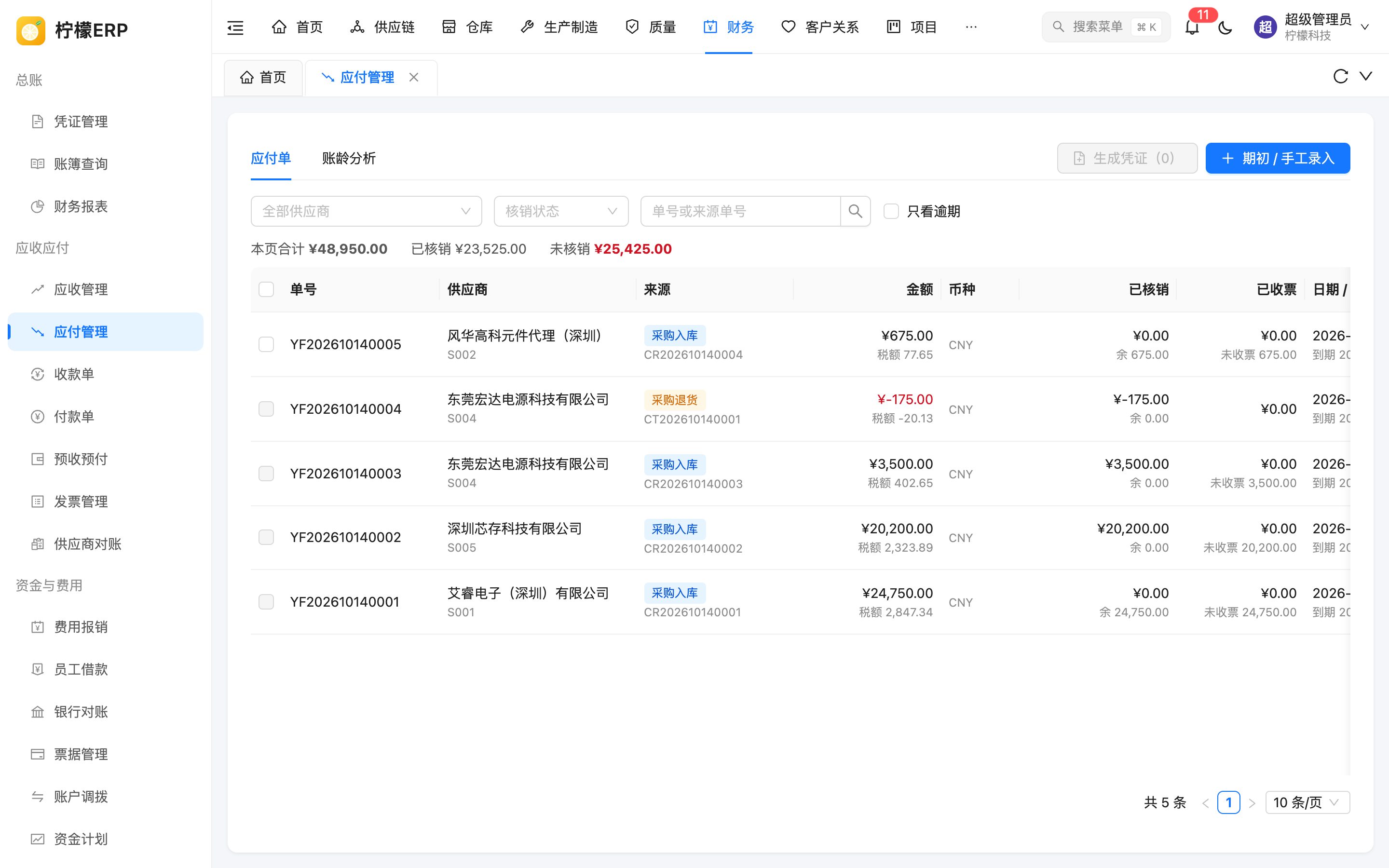Image resolution: width=1389 pixels, height=868 pixels.
Task: Open source CT202610140001
Action: [692, 420]
